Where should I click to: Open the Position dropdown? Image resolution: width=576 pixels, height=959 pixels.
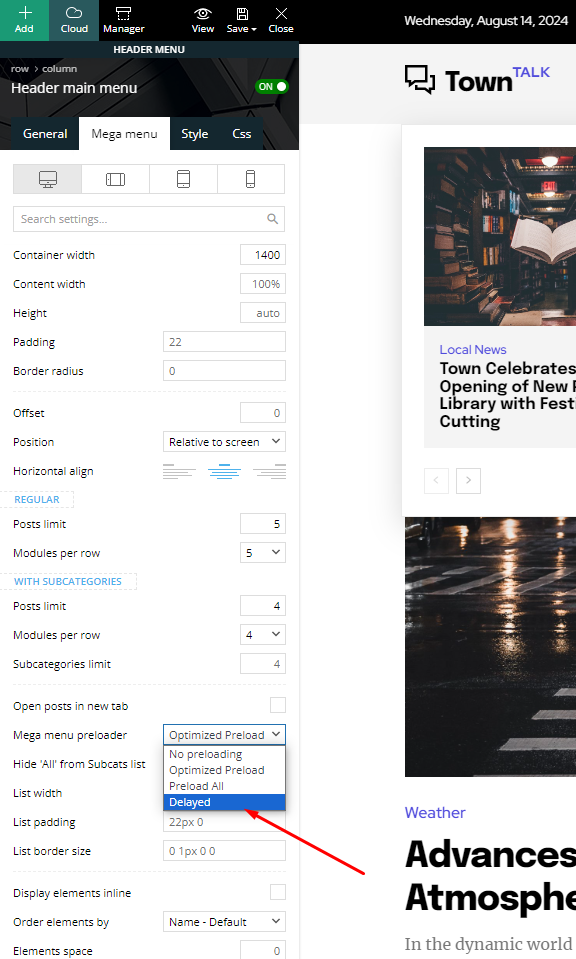pyautogui.click(x=224, y=442)
